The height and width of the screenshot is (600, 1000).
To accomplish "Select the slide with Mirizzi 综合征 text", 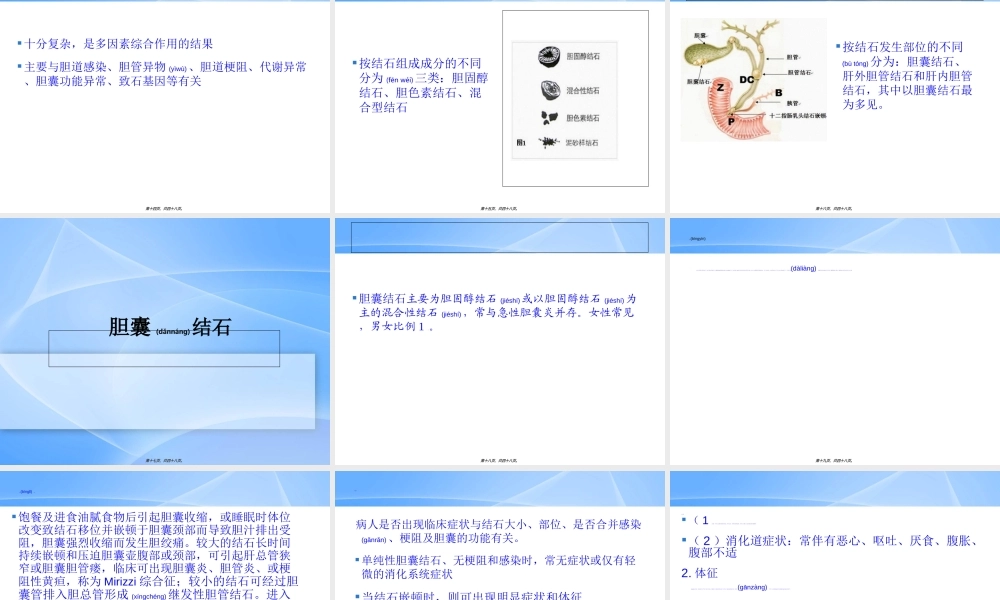I will click(165, 535).
